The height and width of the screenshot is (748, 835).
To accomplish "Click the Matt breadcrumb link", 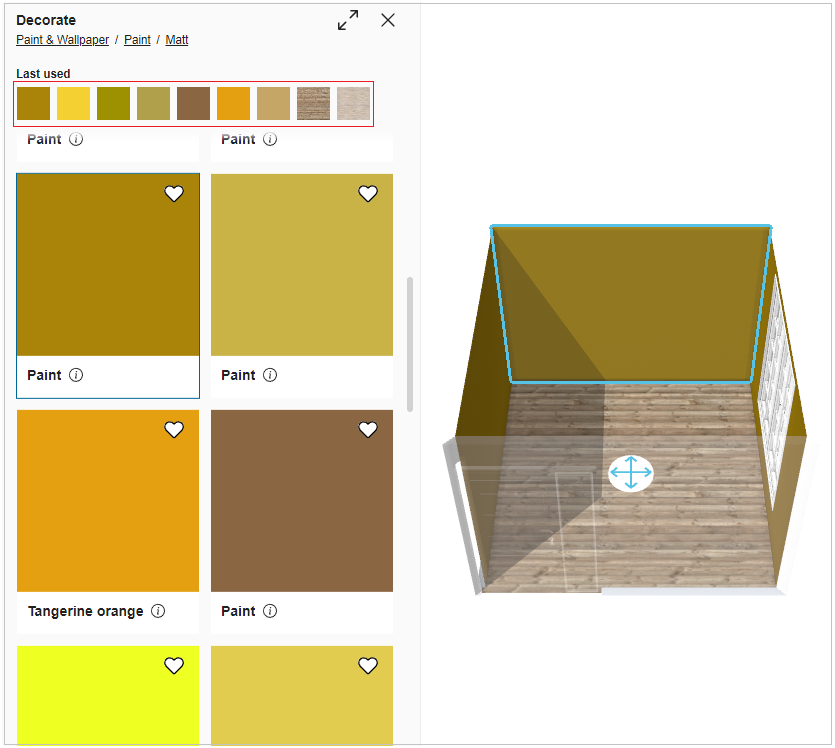I will click(x=176, y=40).
